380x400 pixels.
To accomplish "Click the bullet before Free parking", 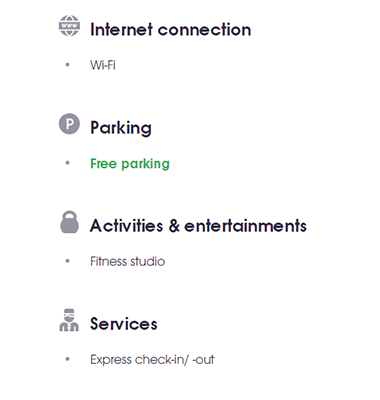I will [x=68, y=163].
